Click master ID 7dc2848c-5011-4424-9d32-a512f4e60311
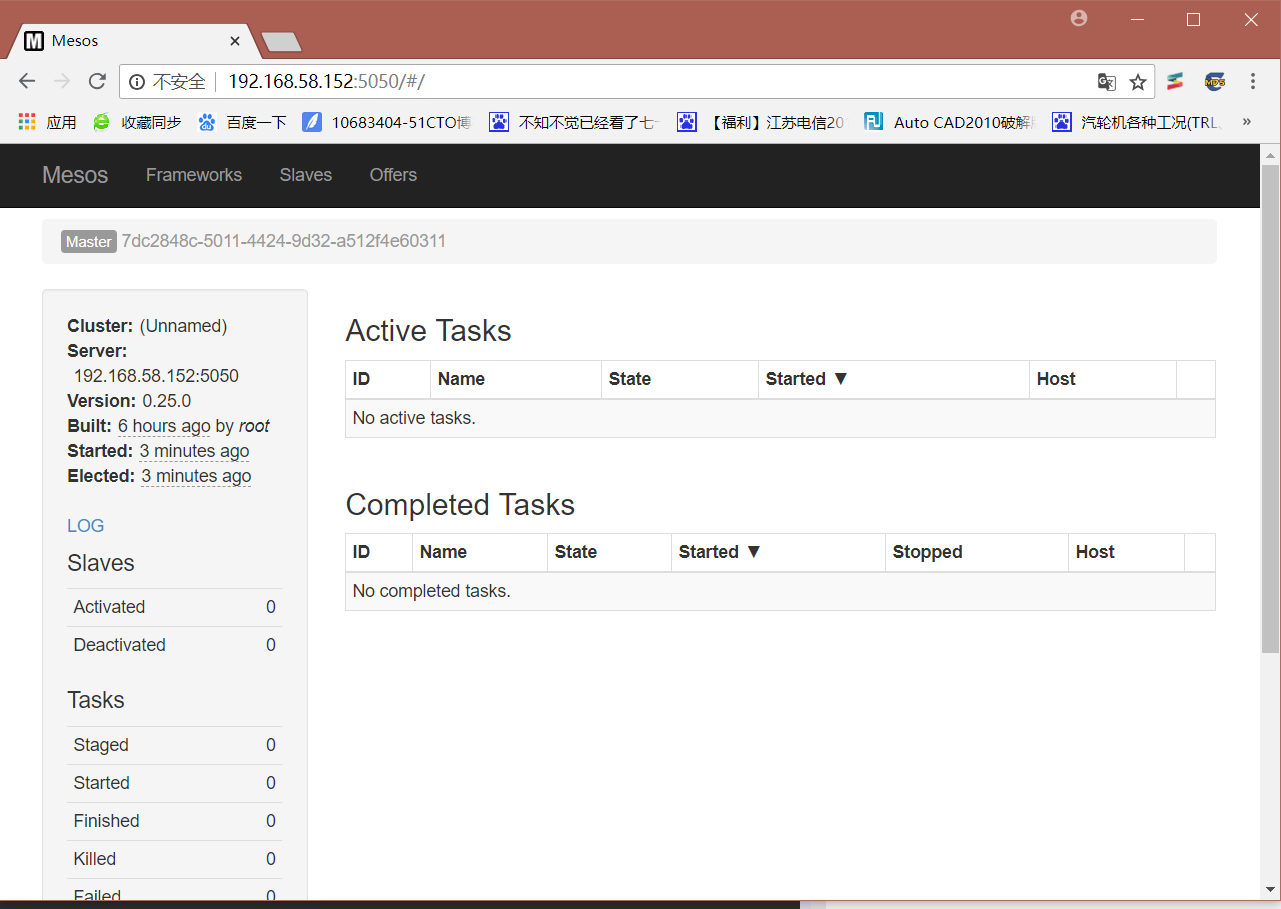The height and width of the screenshot is (909, 1281). [284, 241]
